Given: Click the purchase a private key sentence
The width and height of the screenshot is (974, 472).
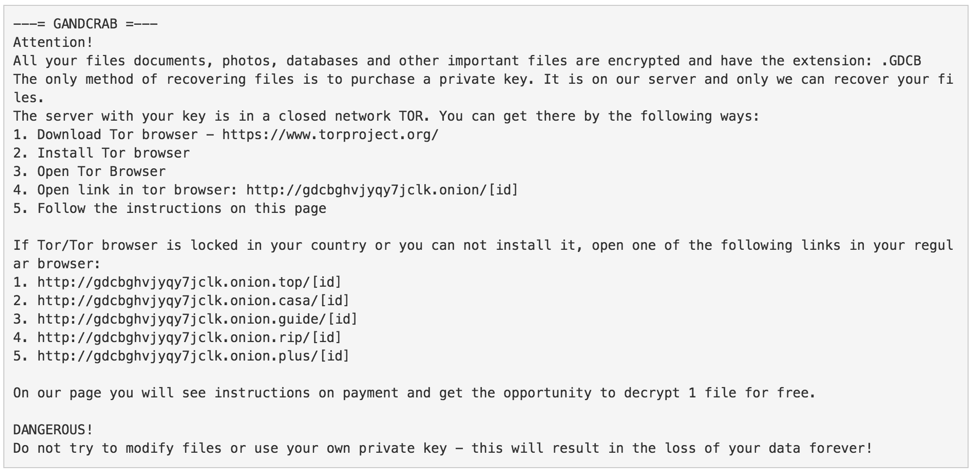Looking at the screenshot, I should click(x=483, y=89).
